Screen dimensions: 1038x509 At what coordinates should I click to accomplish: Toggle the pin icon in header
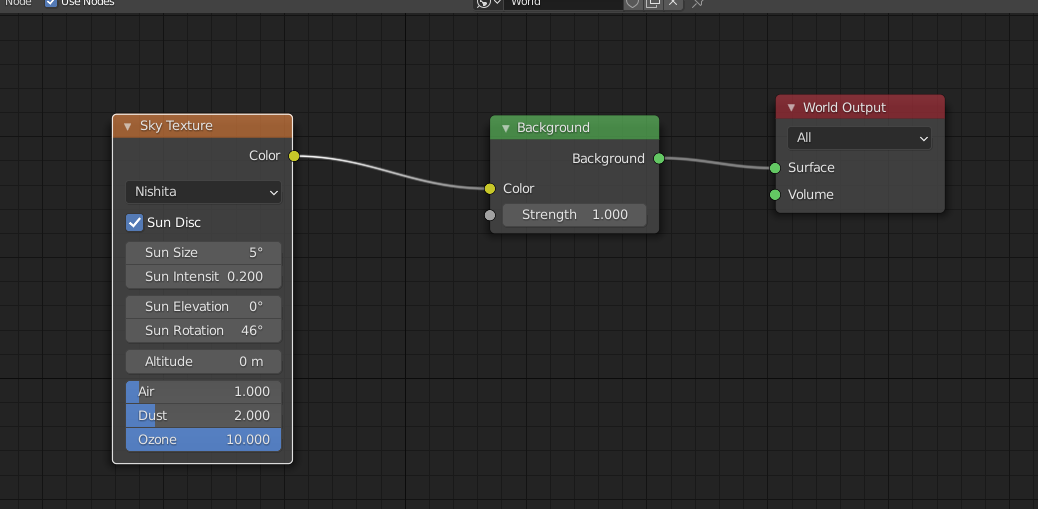(x=698, y=3)
